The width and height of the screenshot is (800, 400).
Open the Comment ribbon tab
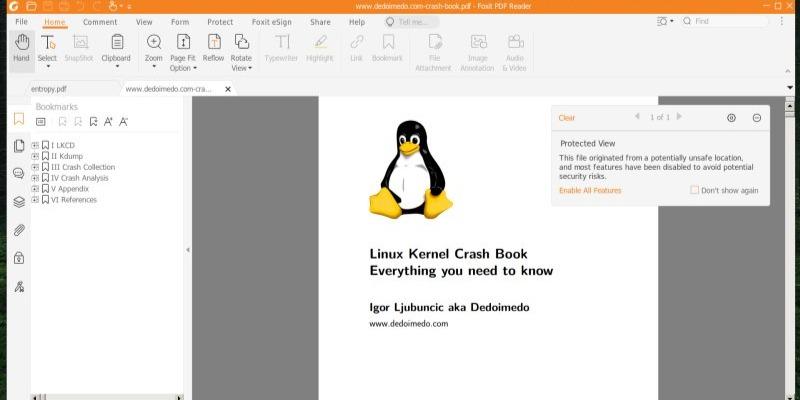pos(100,21)
